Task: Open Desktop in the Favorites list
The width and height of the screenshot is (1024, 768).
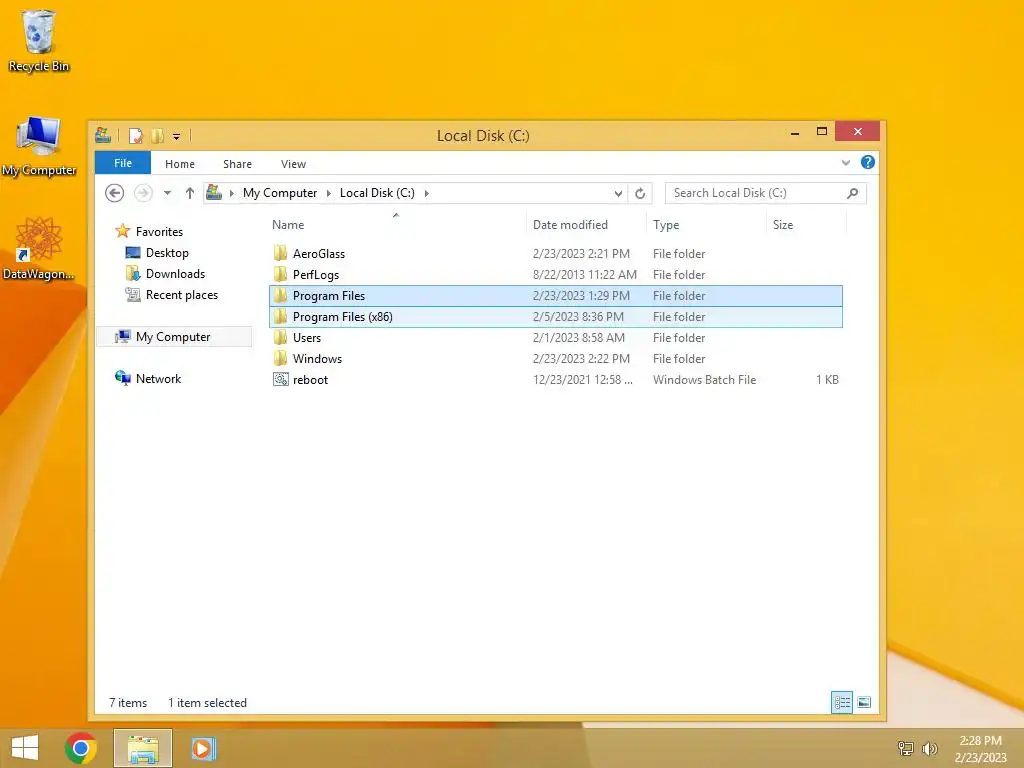Action: [167, 253]
